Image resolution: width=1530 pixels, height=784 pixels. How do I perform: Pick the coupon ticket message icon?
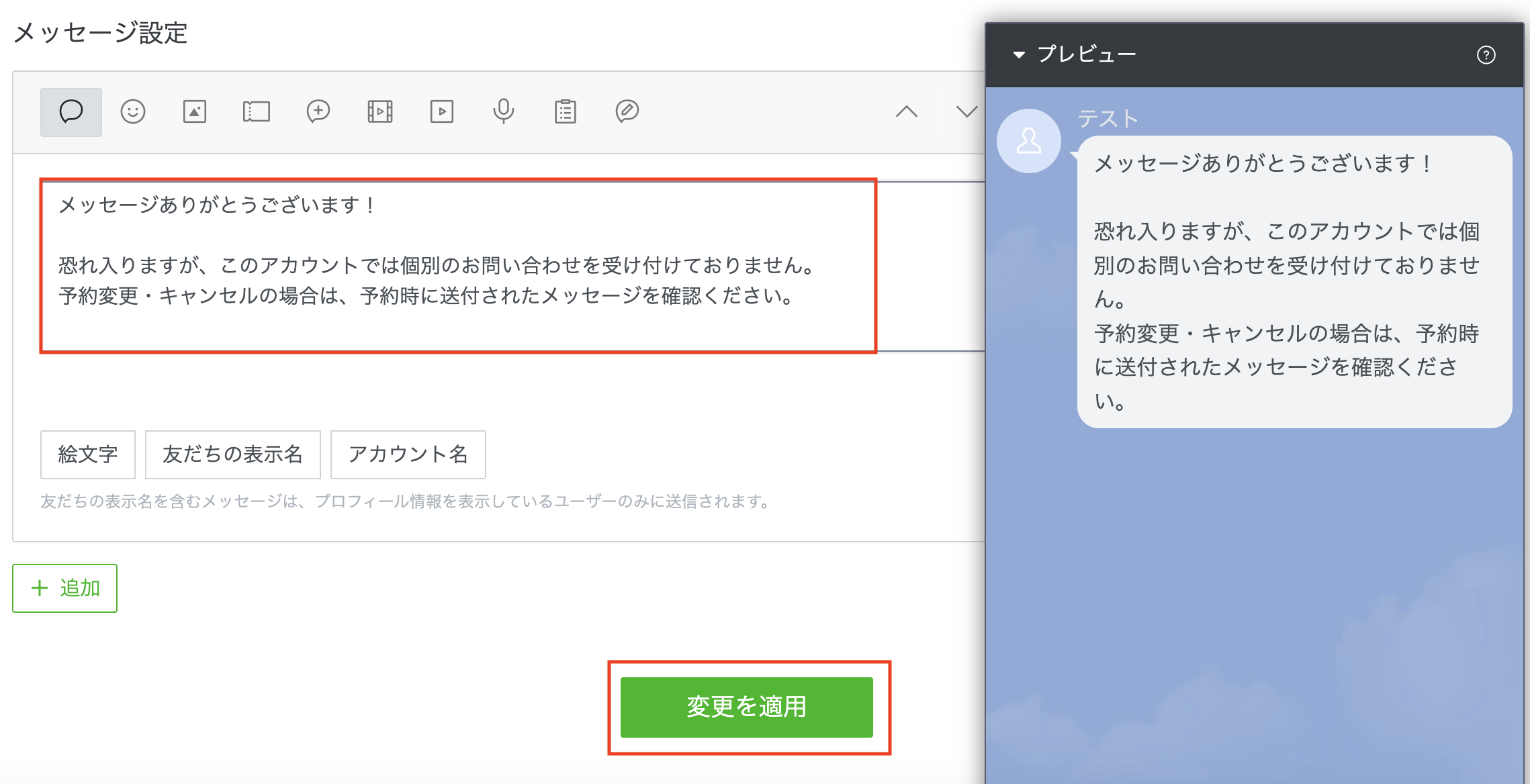coord(257,111)
